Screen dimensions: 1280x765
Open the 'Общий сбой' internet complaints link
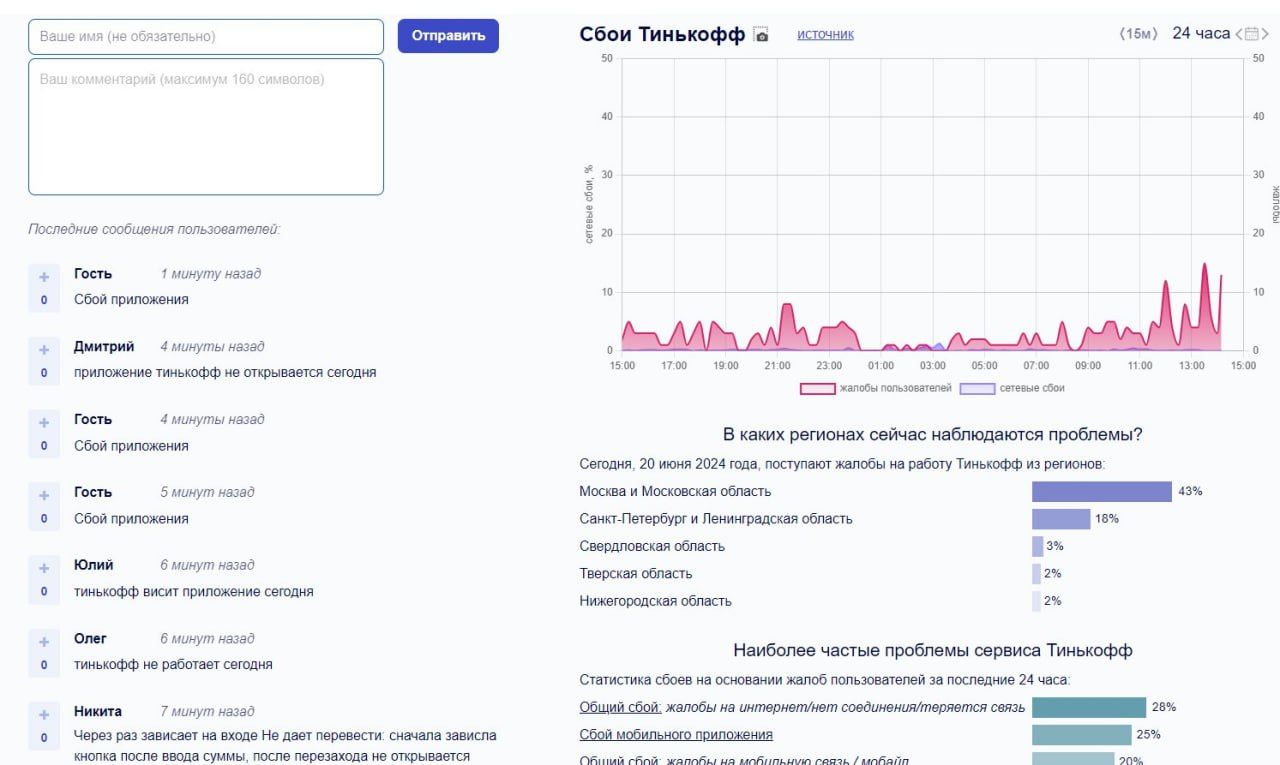620,708
